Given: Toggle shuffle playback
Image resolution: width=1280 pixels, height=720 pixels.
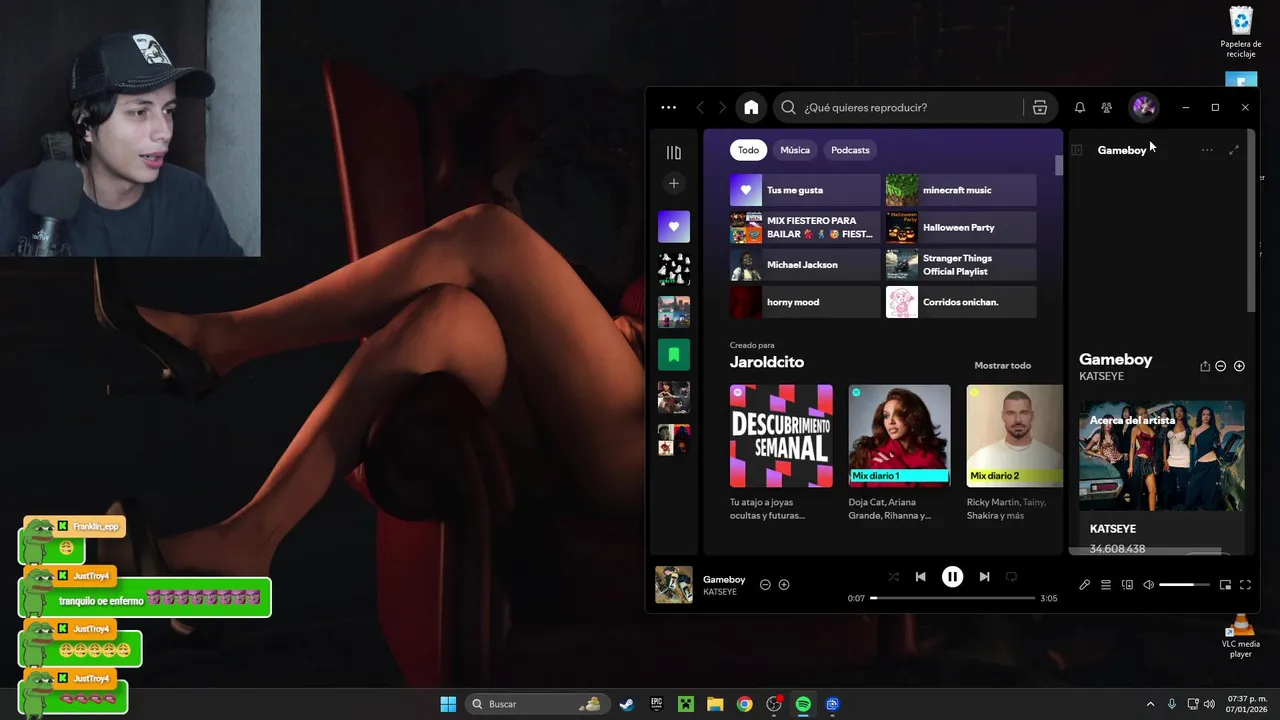Looking at the screenshot, I should 893,577.
